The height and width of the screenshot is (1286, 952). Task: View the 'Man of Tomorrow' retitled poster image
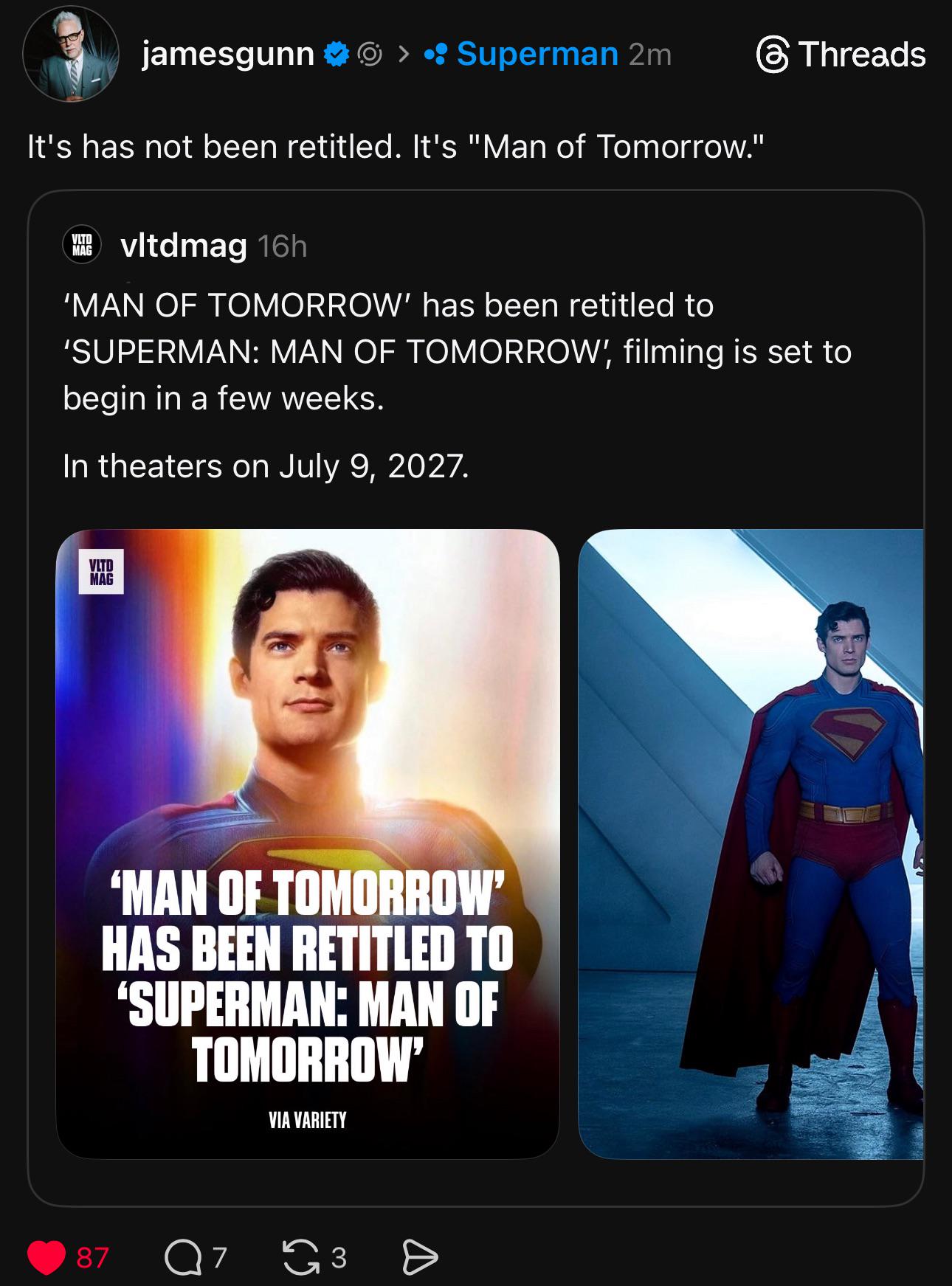(308, 843)
